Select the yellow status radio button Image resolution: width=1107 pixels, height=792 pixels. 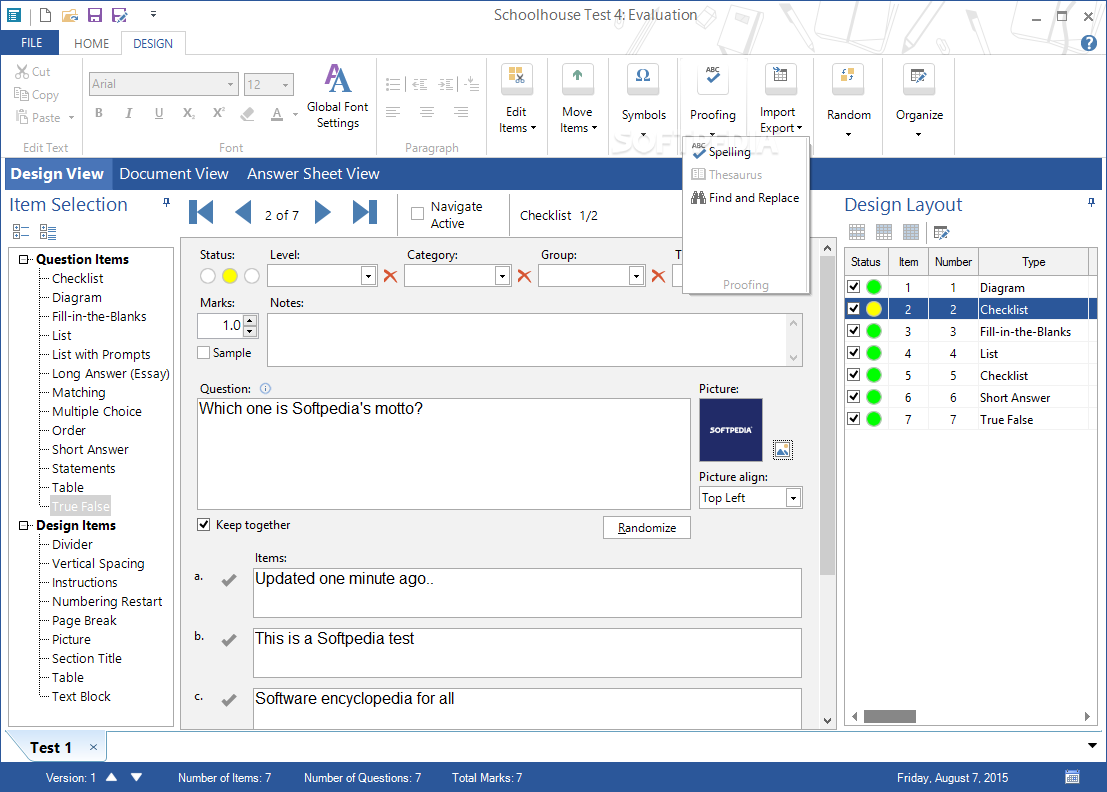(x=229, y=276)
